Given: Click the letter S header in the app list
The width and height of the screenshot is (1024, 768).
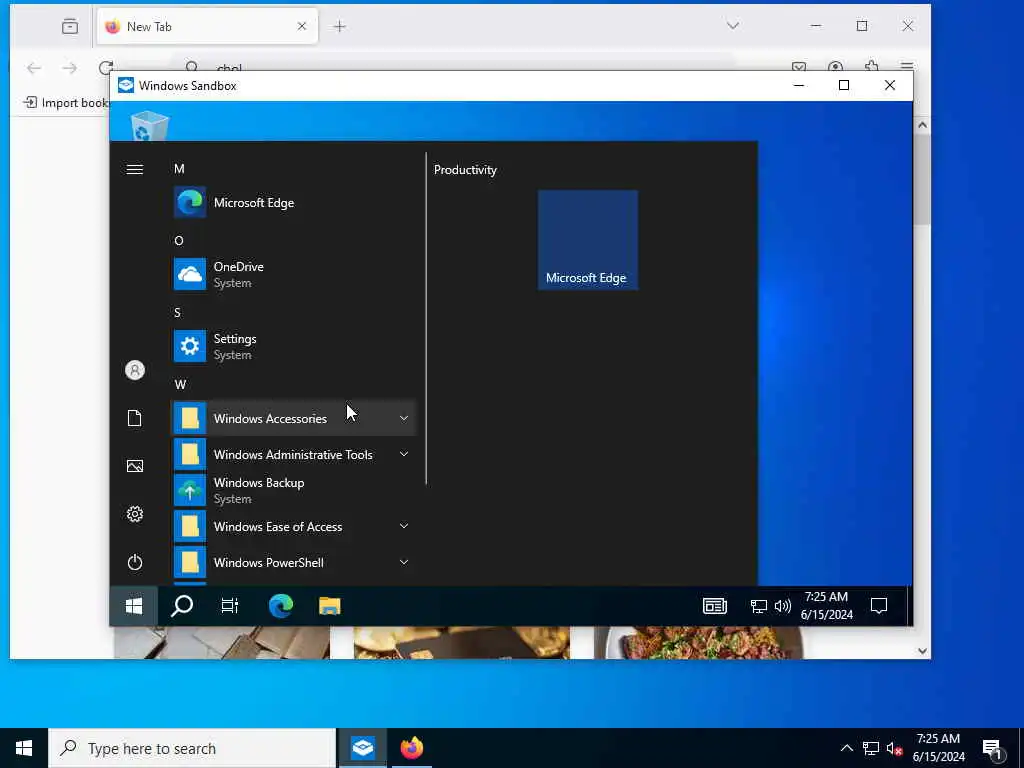Looking at the screenshot, I should coord(177,313).
